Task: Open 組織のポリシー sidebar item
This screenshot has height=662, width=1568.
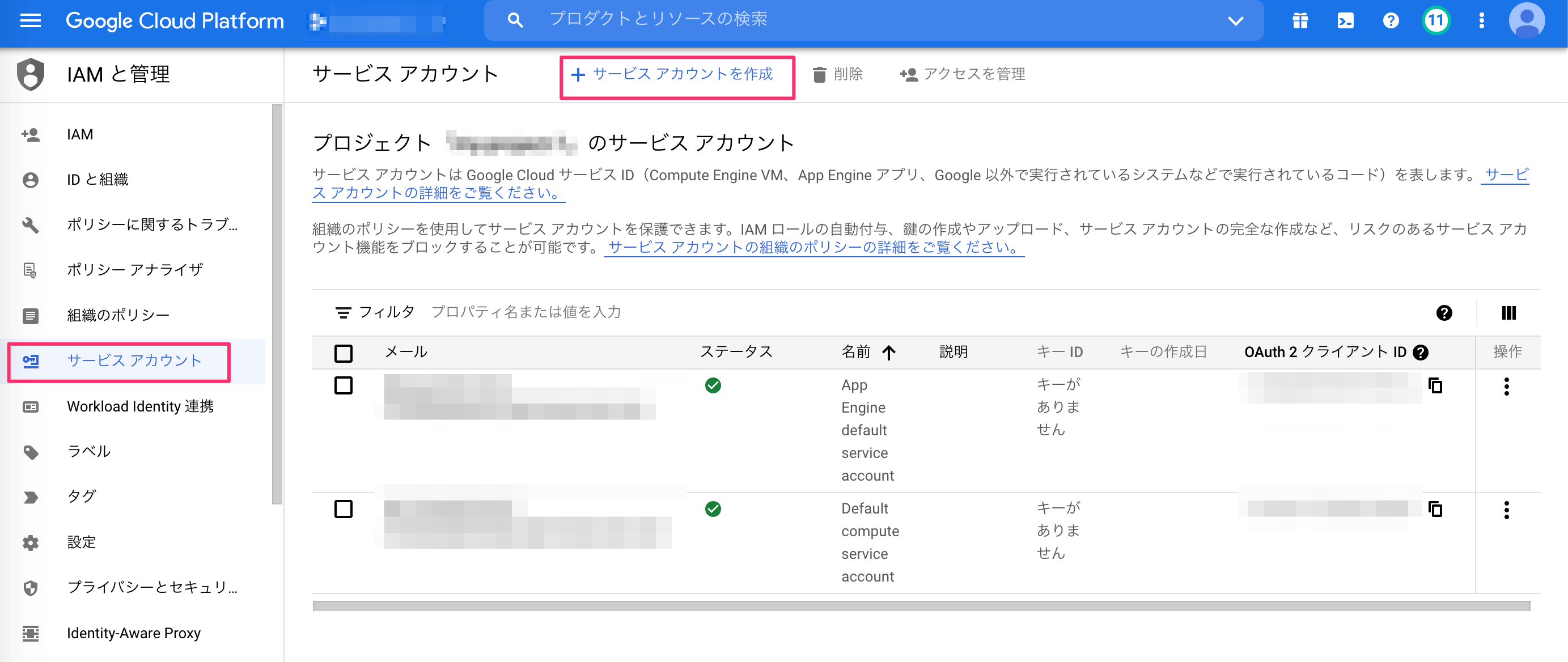Action: [118, 315]
